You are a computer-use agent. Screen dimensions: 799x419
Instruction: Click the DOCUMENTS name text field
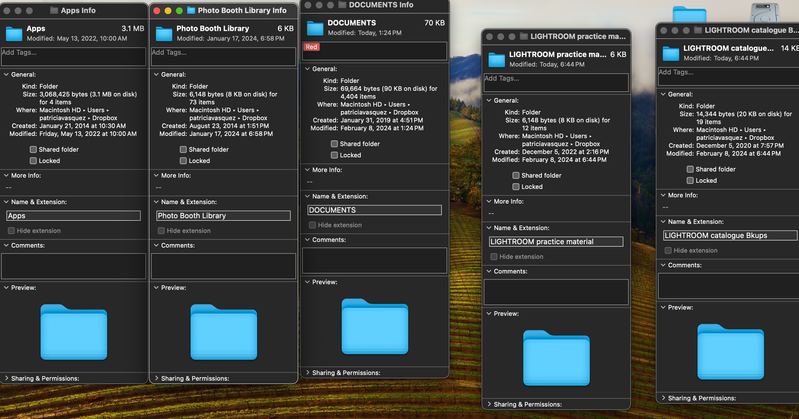[x=375, y=210]
